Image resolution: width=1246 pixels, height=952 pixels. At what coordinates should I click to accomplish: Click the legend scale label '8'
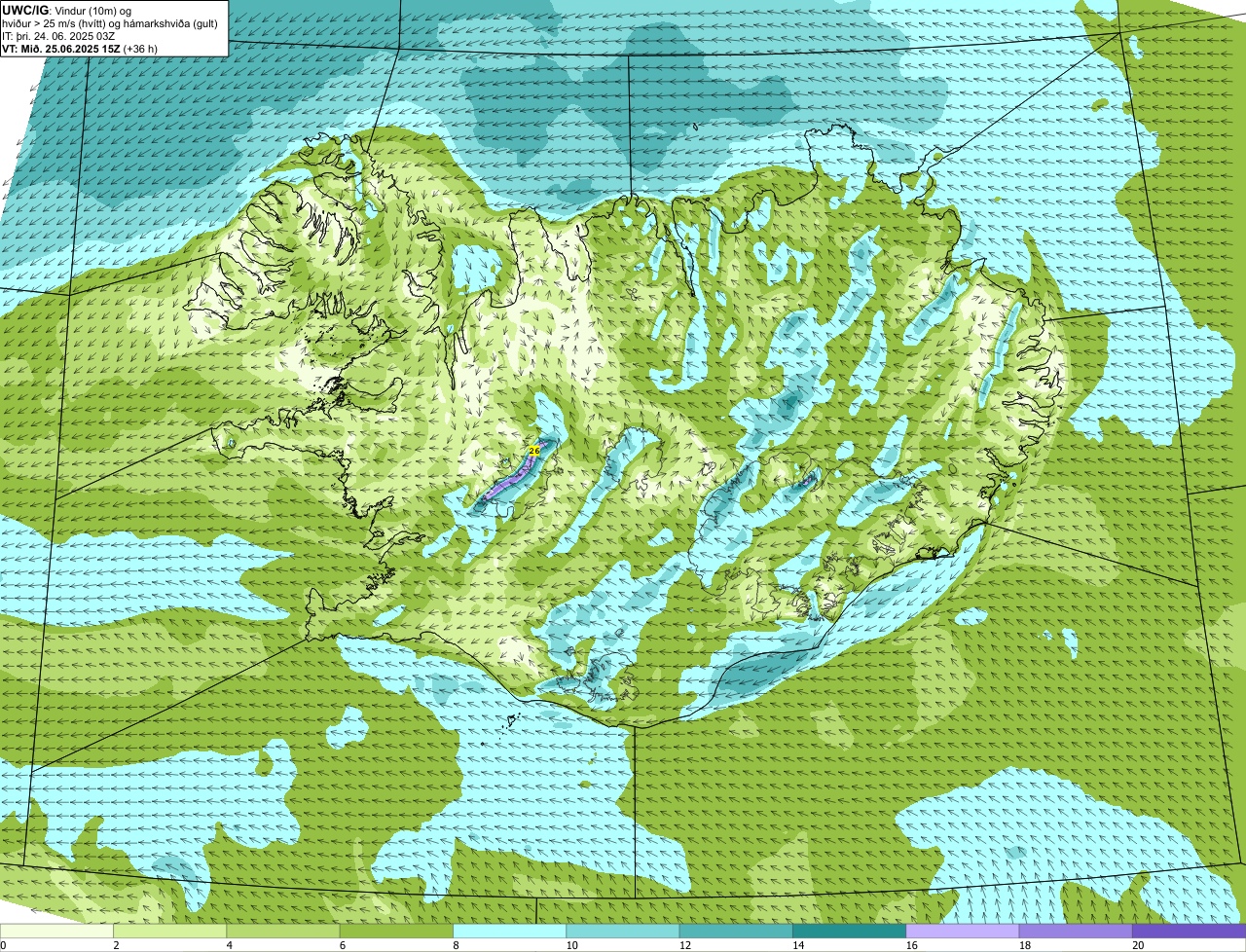pyautogui.click(x=456, y=945)
